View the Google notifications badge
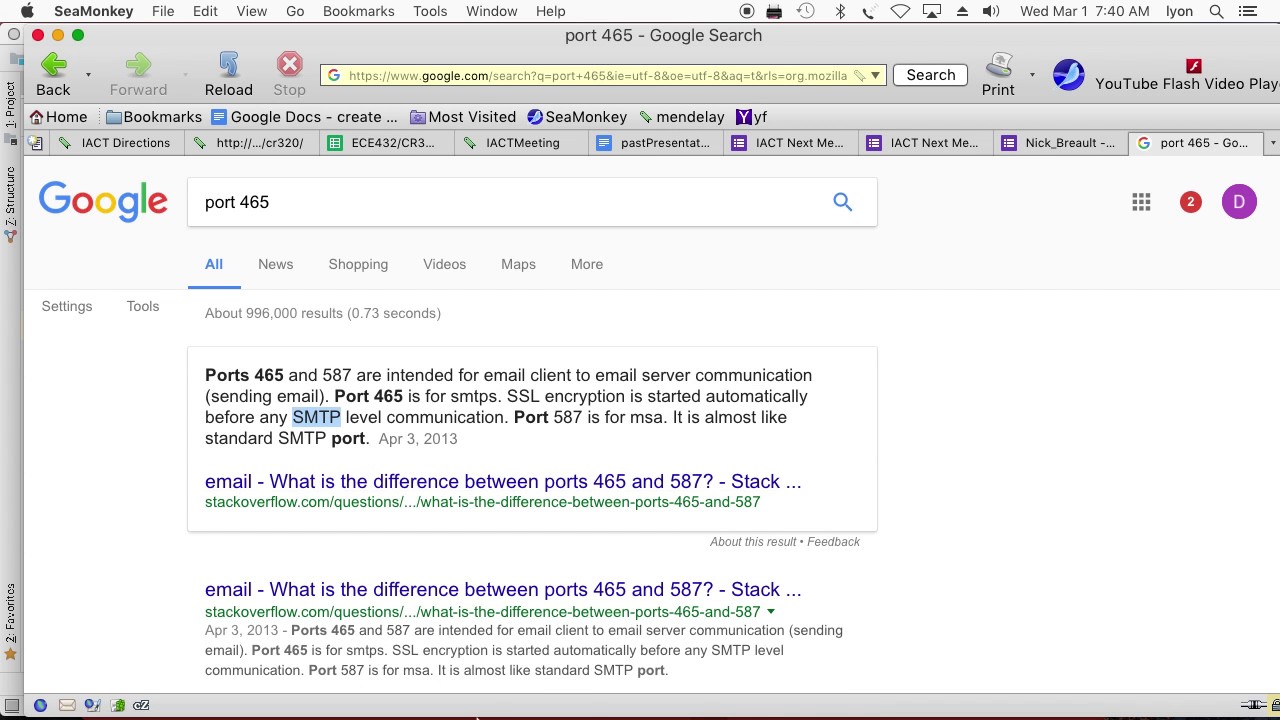This screenshot has width=1280, height=720. click(1190, 202)
